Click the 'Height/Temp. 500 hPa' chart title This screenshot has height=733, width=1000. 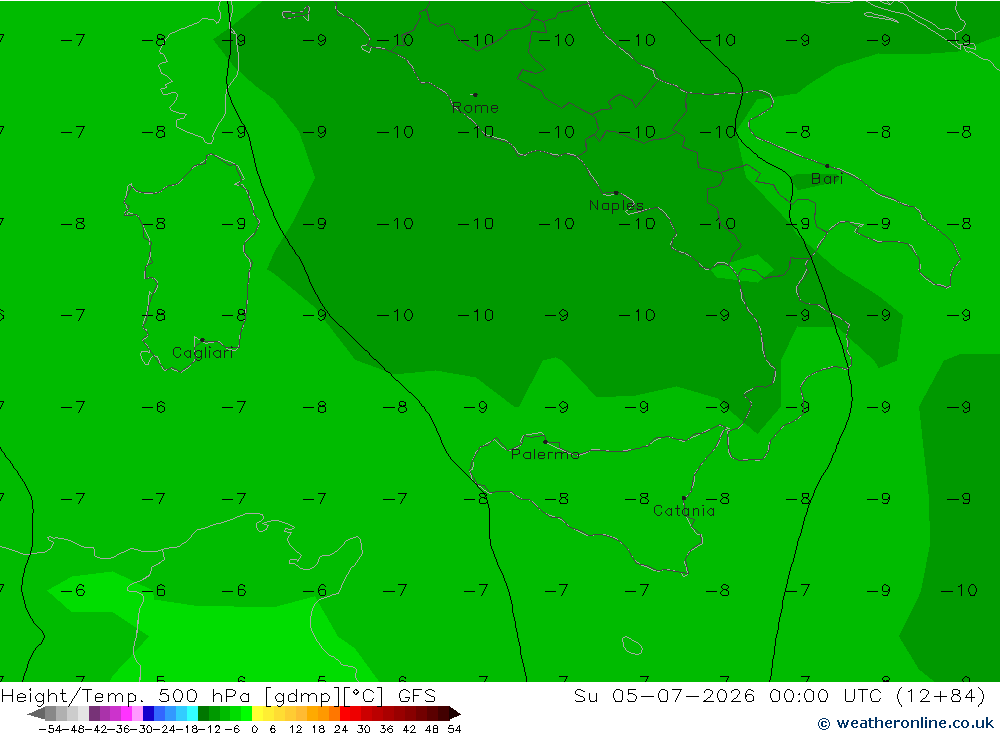click(126, 695)
